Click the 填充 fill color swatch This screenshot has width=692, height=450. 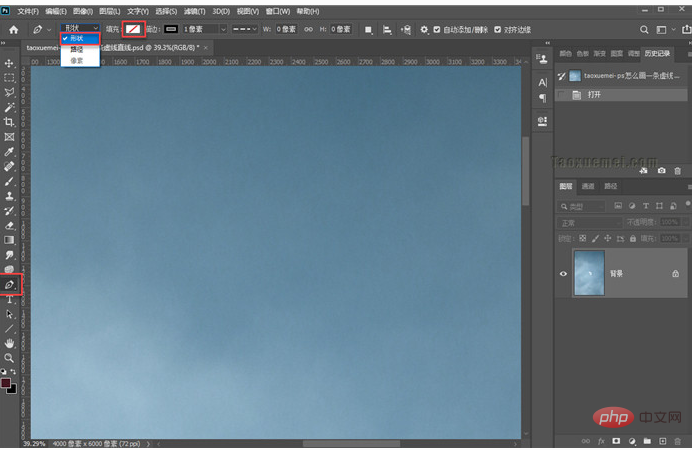click(x=132, y=30)
